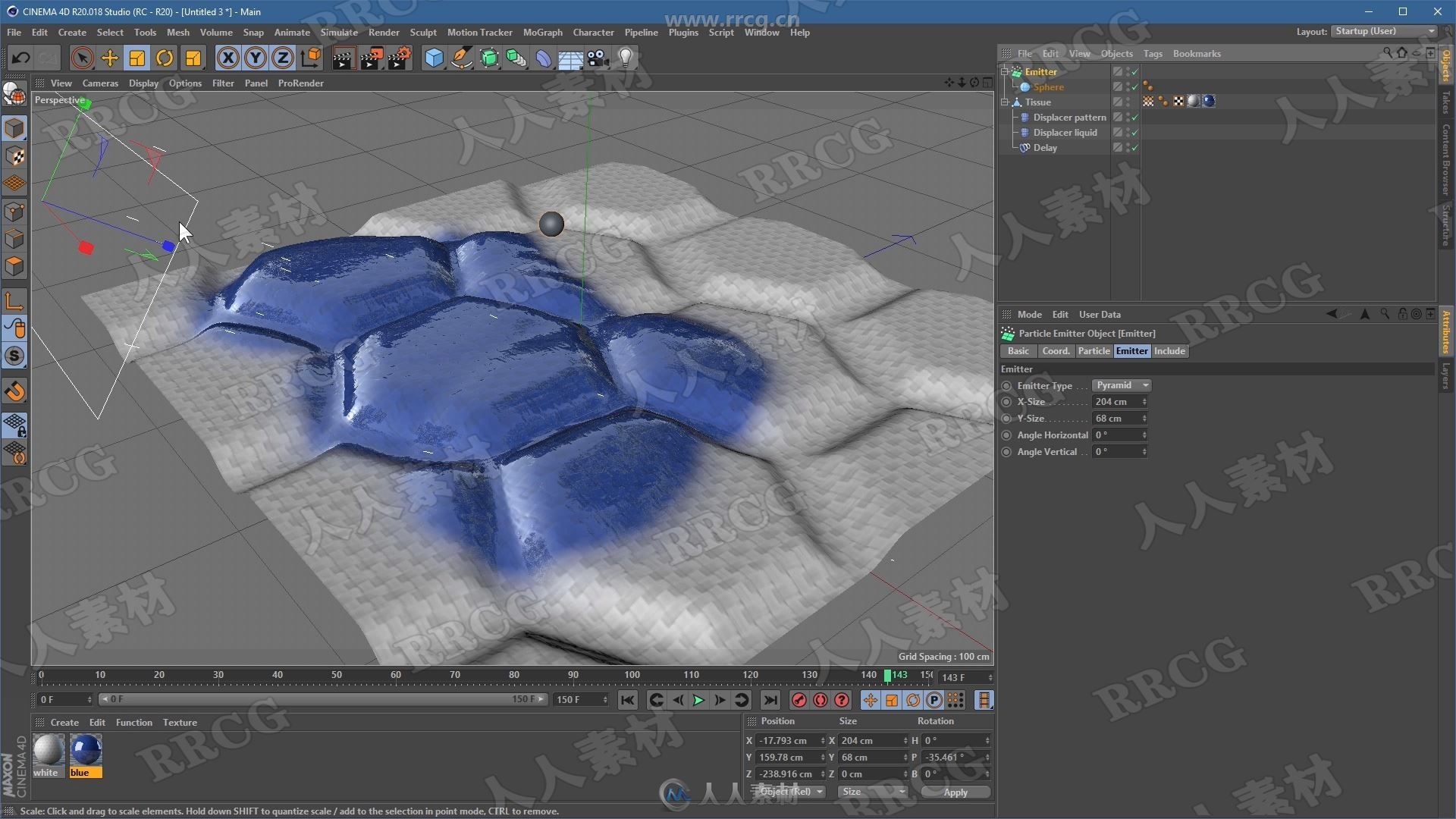Toggle Parameter keyframe recording P button
The image size is (1456, 819).
(x=935, y=701)
